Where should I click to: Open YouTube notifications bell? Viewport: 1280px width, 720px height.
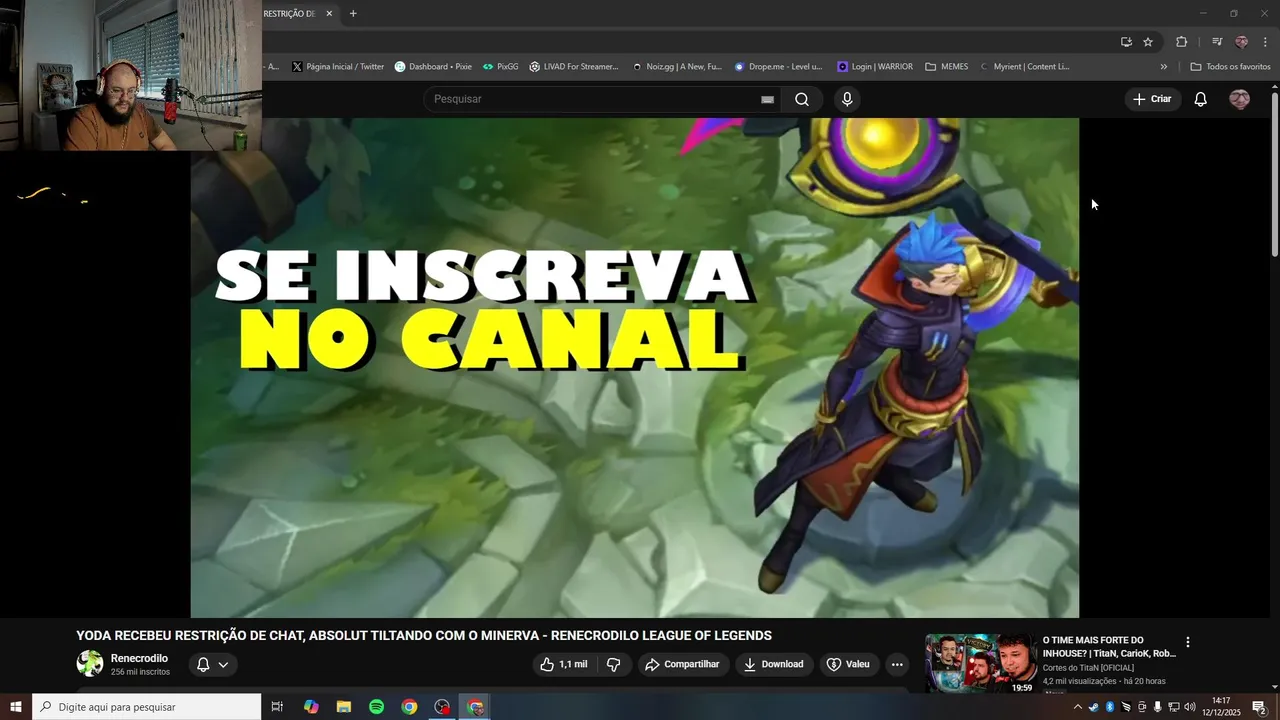[1201, 99]
